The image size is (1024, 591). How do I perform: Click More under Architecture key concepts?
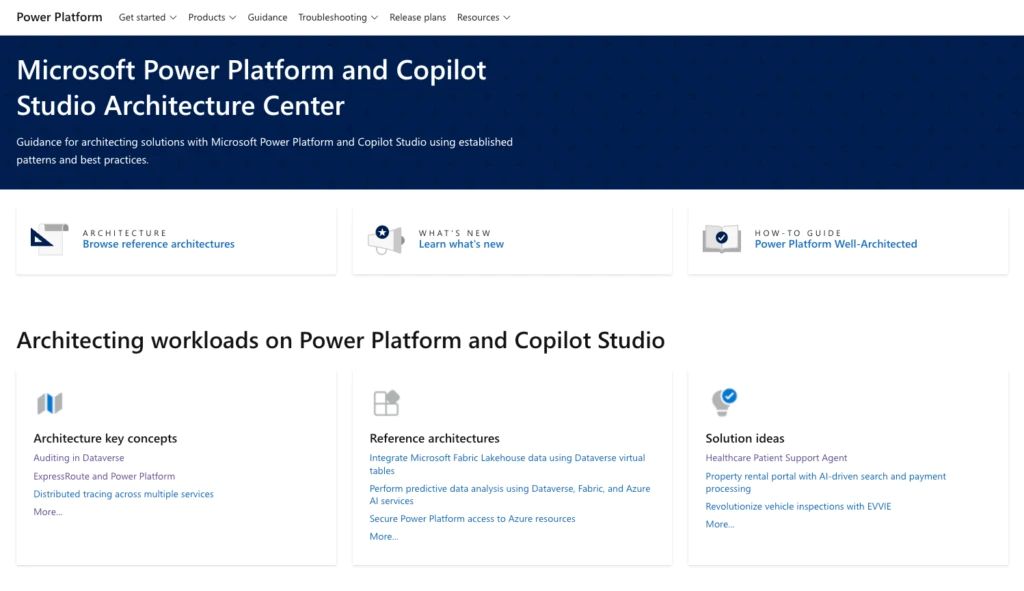(x=48, y=512)
